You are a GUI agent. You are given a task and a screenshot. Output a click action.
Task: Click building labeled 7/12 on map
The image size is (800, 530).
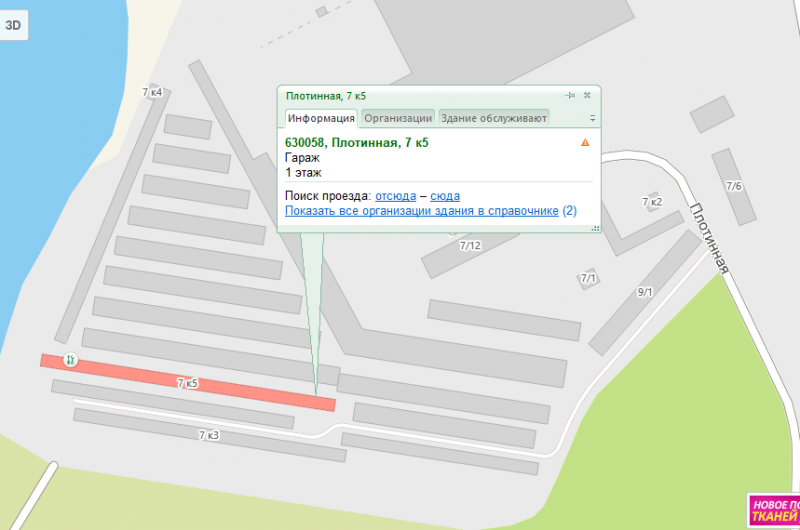point(470,250)
